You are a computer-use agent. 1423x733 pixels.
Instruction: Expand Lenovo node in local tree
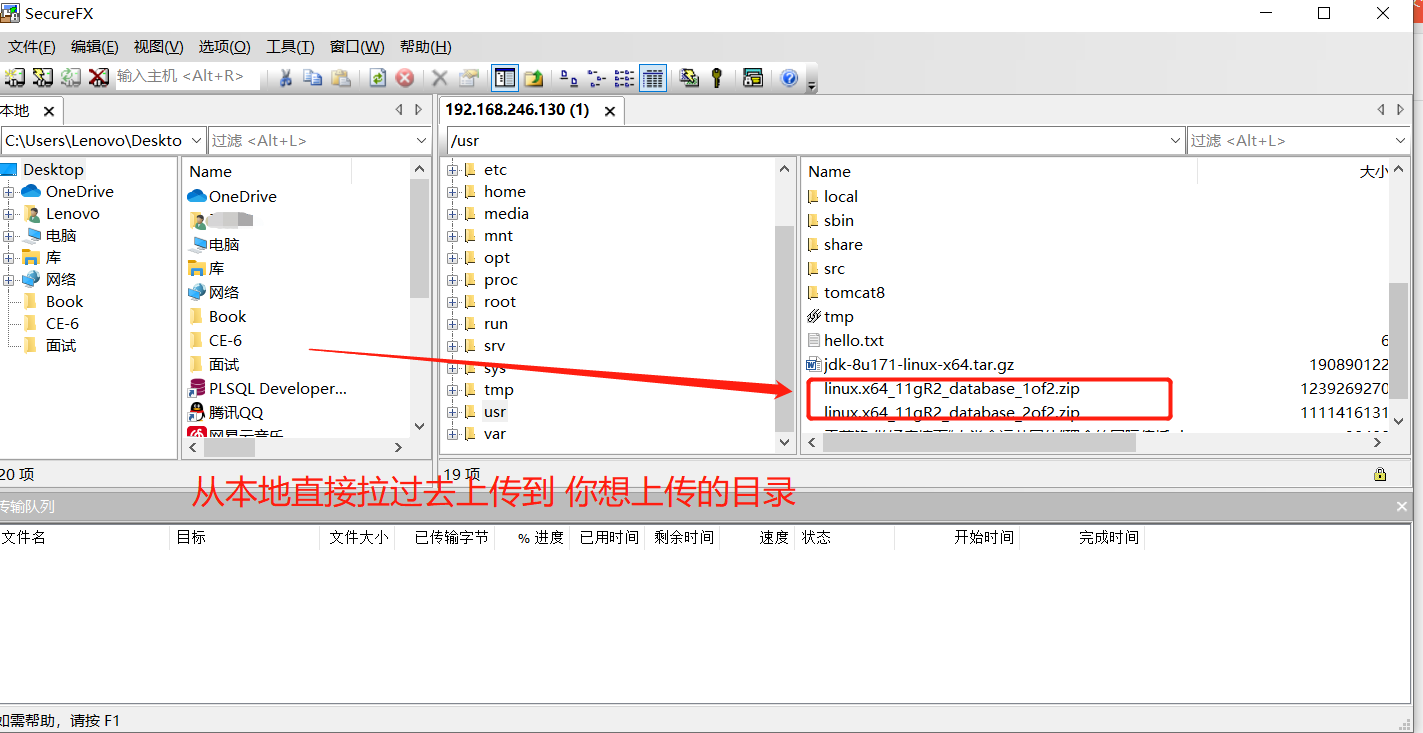[x=9, y=214]
